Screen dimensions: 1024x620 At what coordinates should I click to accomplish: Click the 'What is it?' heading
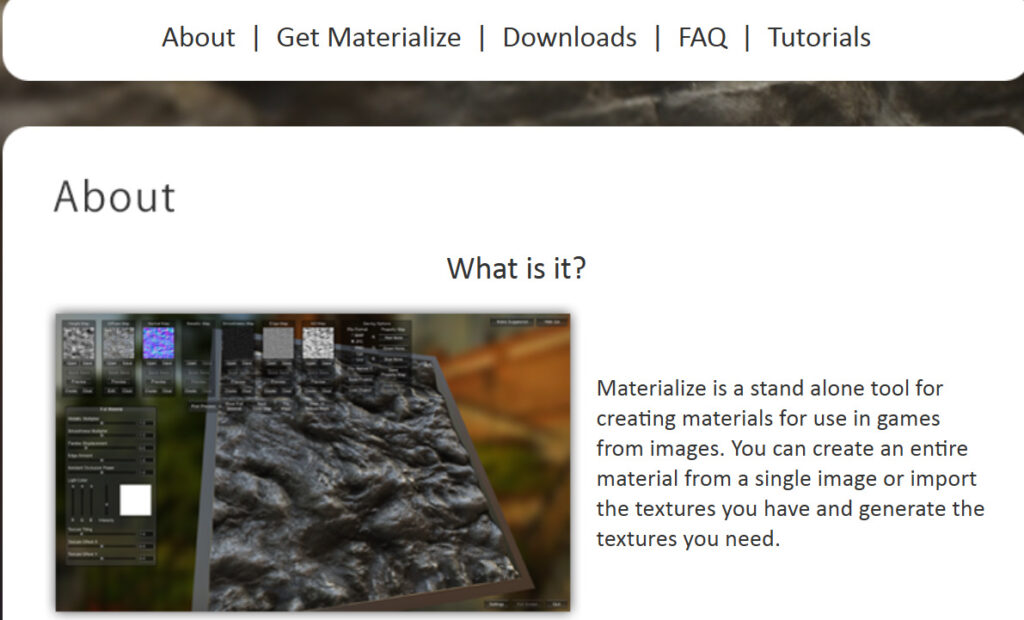517,268
